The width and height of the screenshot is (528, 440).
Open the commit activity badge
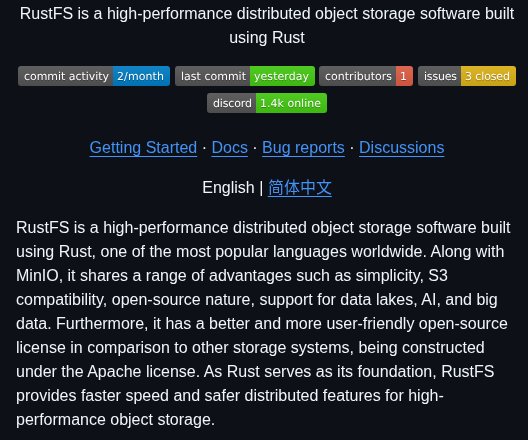[94, 76]
